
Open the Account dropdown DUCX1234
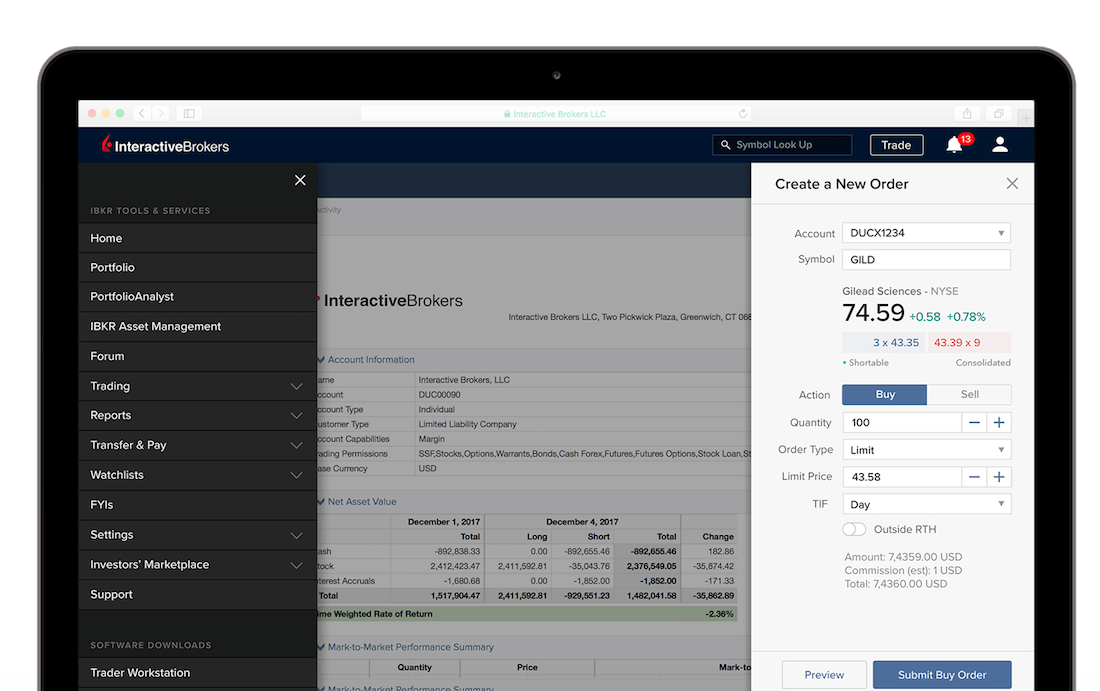click(x=926, y=233)
